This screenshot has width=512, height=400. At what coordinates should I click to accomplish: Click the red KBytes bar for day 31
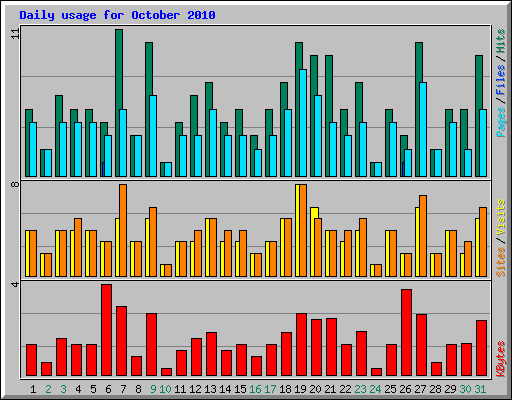click(481, 348)
